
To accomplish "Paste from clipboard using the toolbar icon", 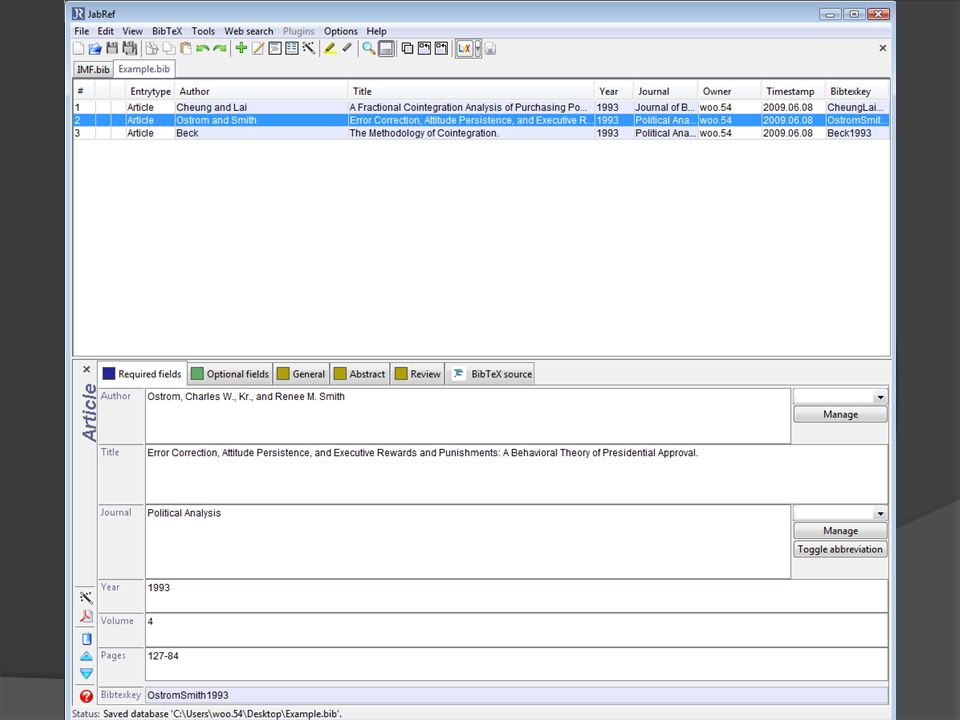I will click(x=186, y=48).
